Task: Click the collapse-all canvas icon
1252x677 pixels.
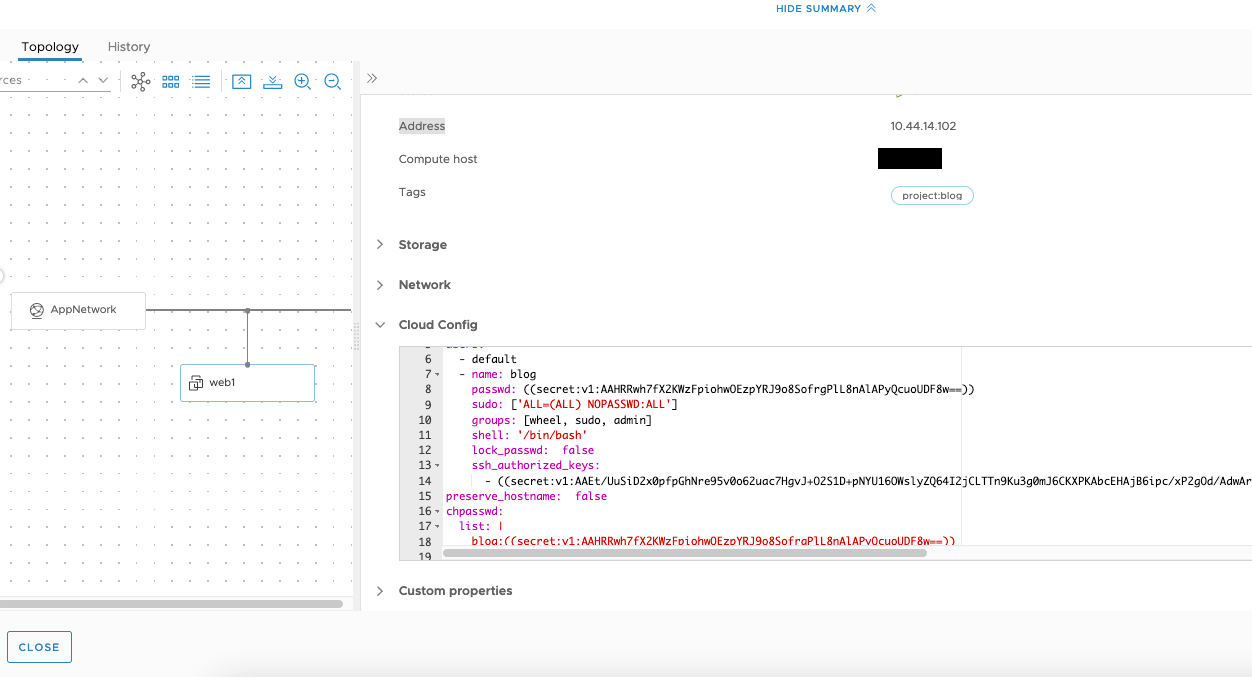Action: (x=272, y=81)
